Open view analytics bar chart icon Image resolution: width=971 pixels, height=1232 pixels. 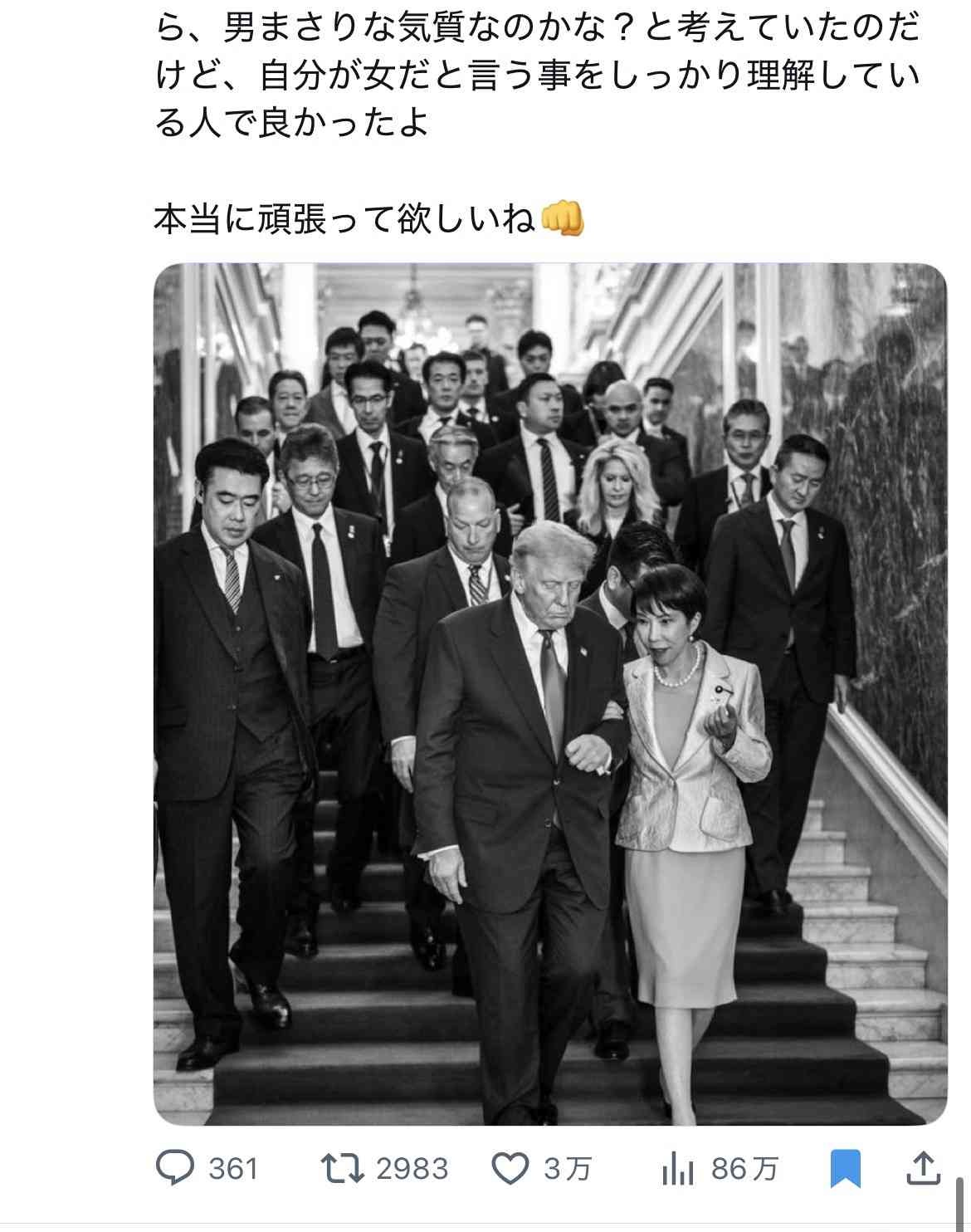pos(677,1170)
